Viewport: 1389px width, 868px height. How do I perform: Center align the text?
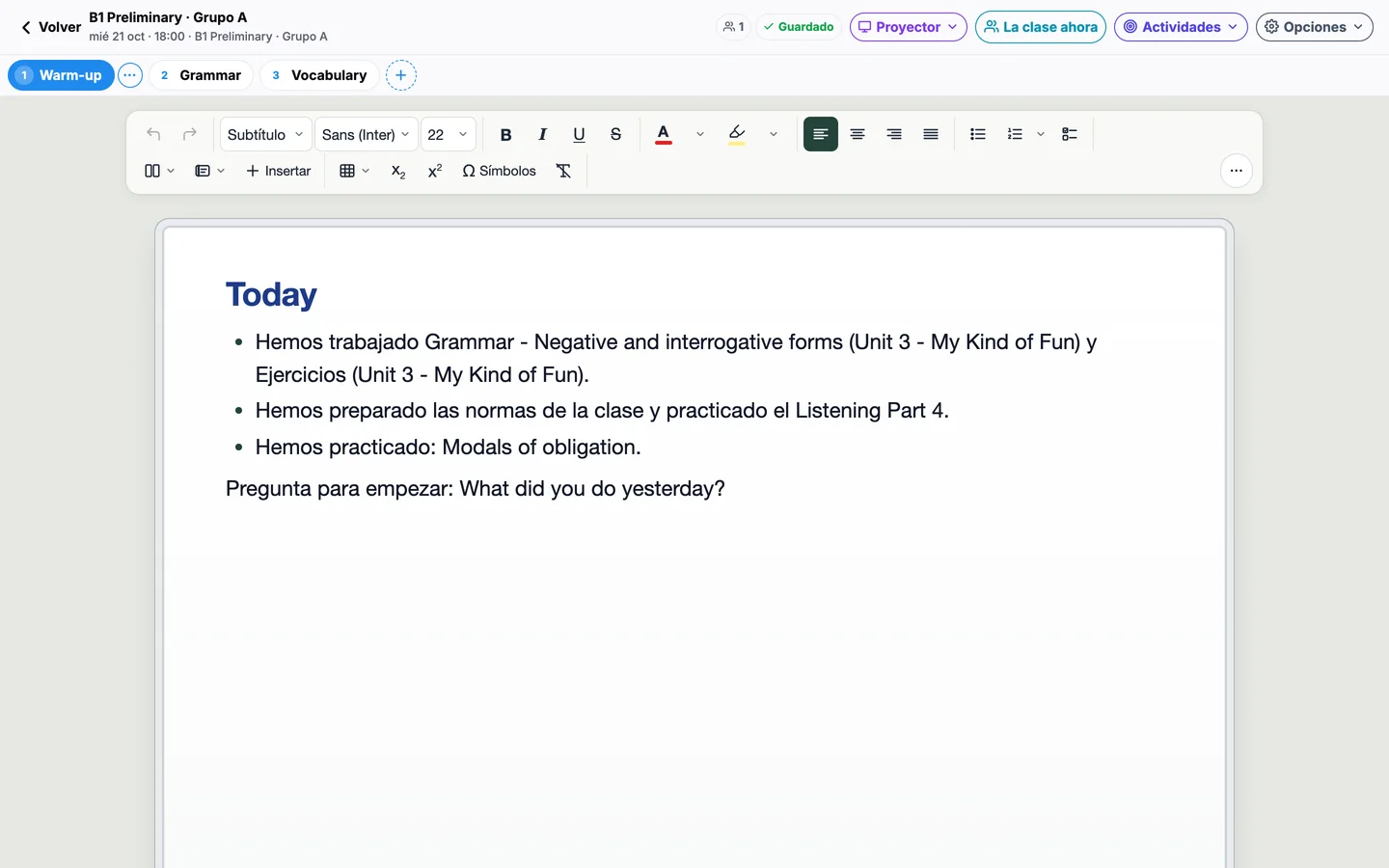[x=858, y=135]
